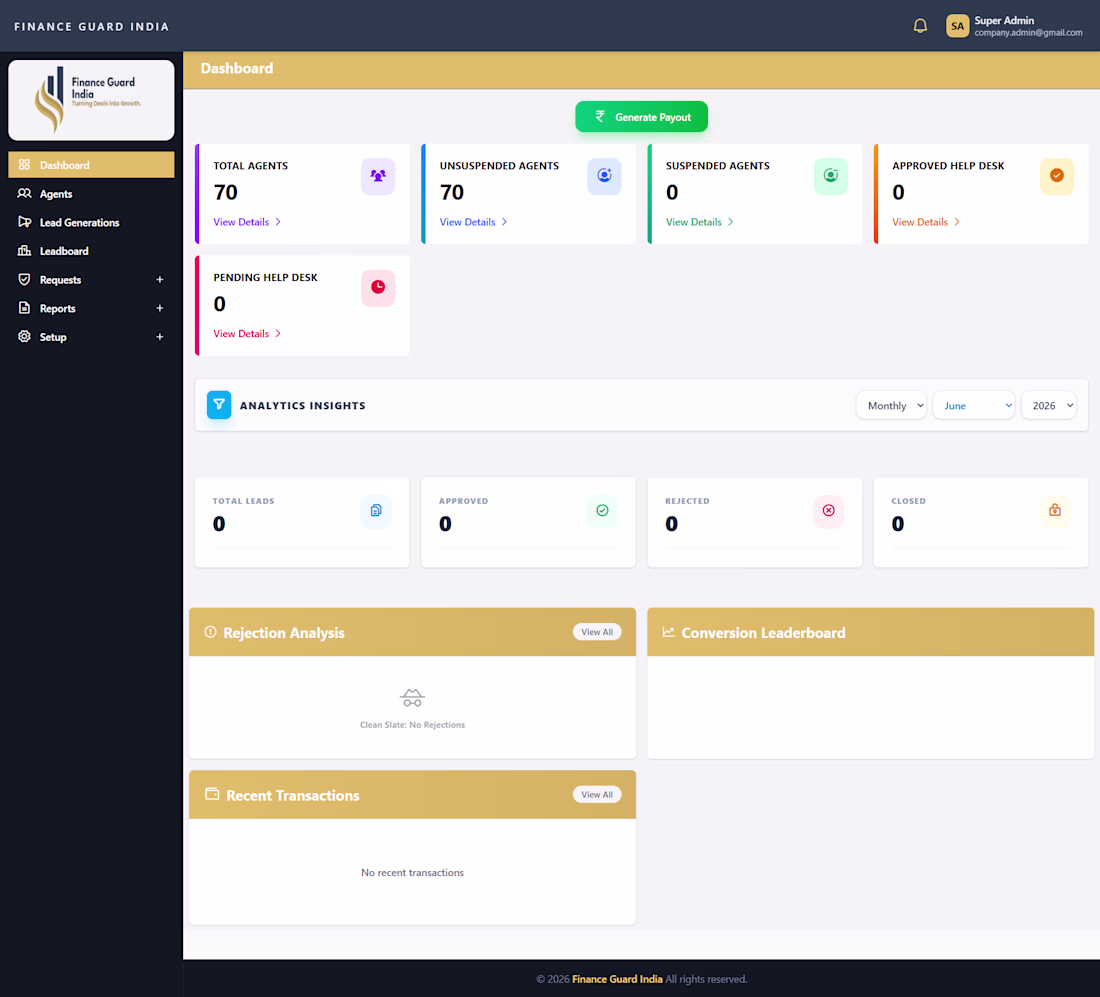Click the Rejected leads cross icon
Image resolution: width=1100 pixels, height=997 pixels.
point(829,511)
